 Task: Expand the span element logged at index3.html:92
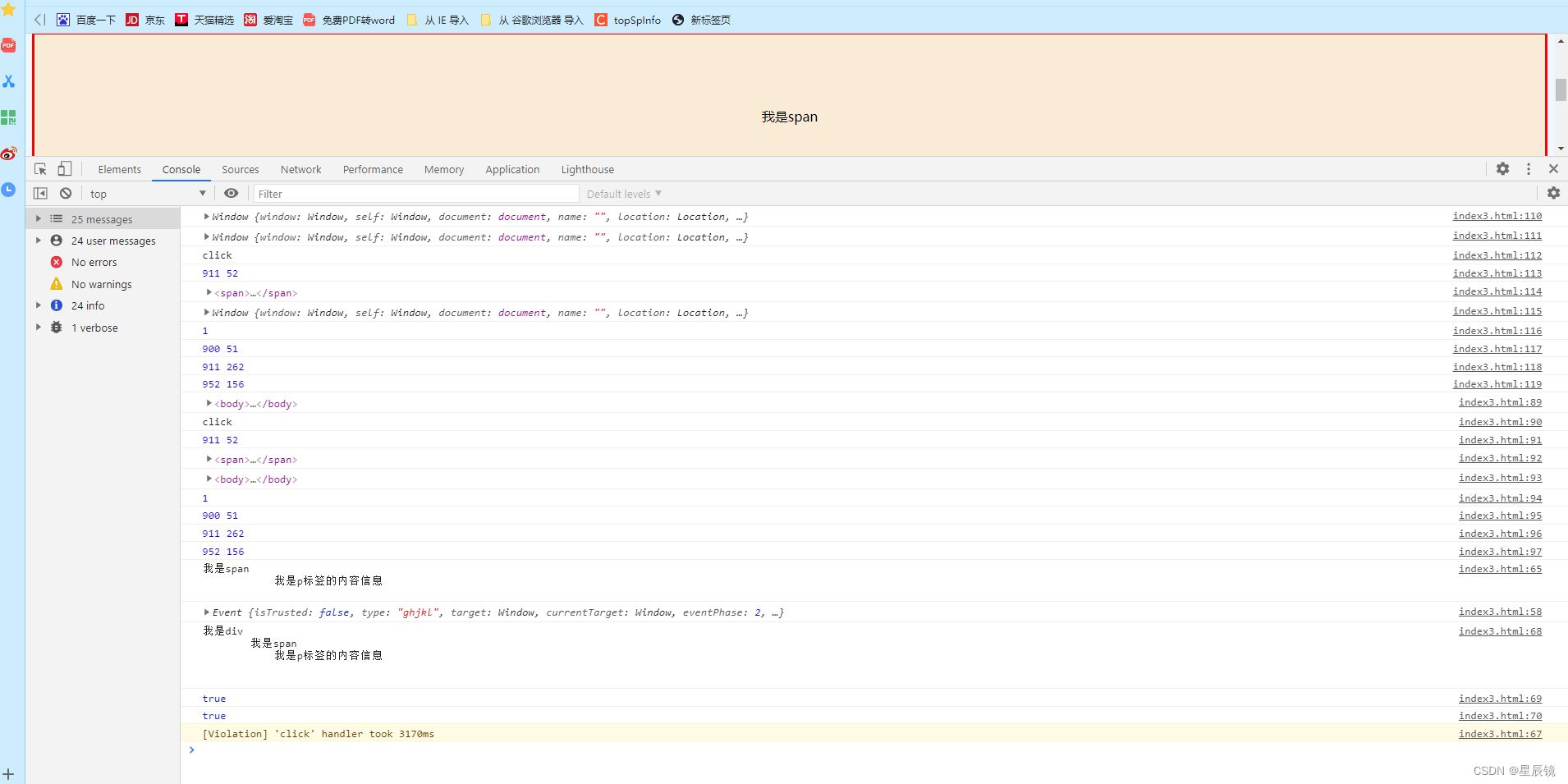point(209,459)
